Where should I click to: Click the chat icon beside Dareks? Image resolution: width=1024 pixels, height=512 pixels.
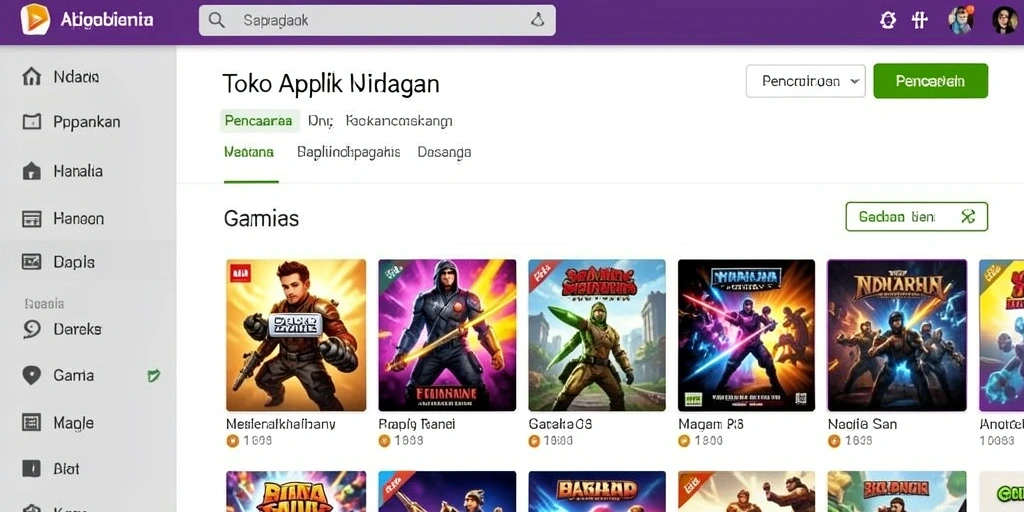click(31, 329)
